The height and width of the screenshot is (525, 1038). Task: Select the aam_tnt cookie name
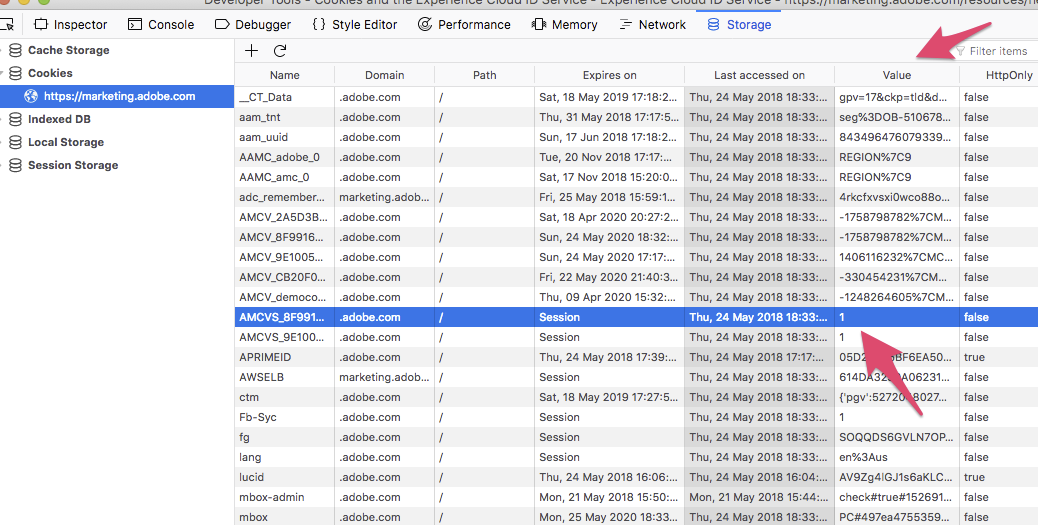coord(260,117)
